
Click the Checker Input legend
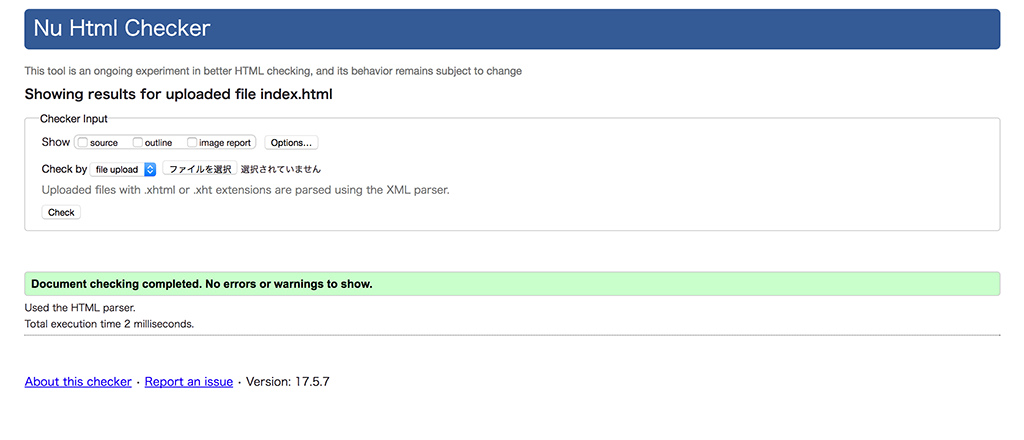coord(74,119)
